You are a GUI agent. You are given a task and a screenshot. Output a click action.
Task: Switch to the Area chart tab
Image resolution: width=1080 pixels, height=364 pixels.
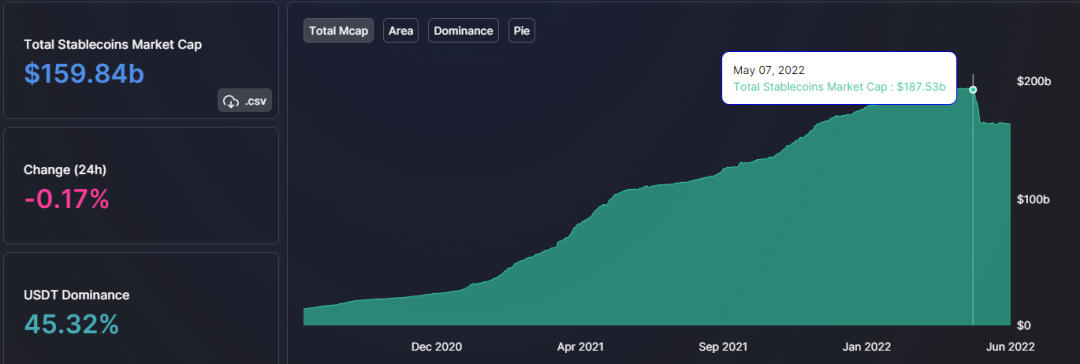(x=401, y=31)
